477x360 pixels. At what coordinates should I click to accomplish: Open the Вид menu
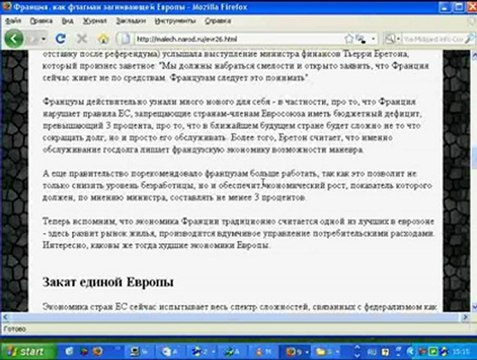pos(68,21)
